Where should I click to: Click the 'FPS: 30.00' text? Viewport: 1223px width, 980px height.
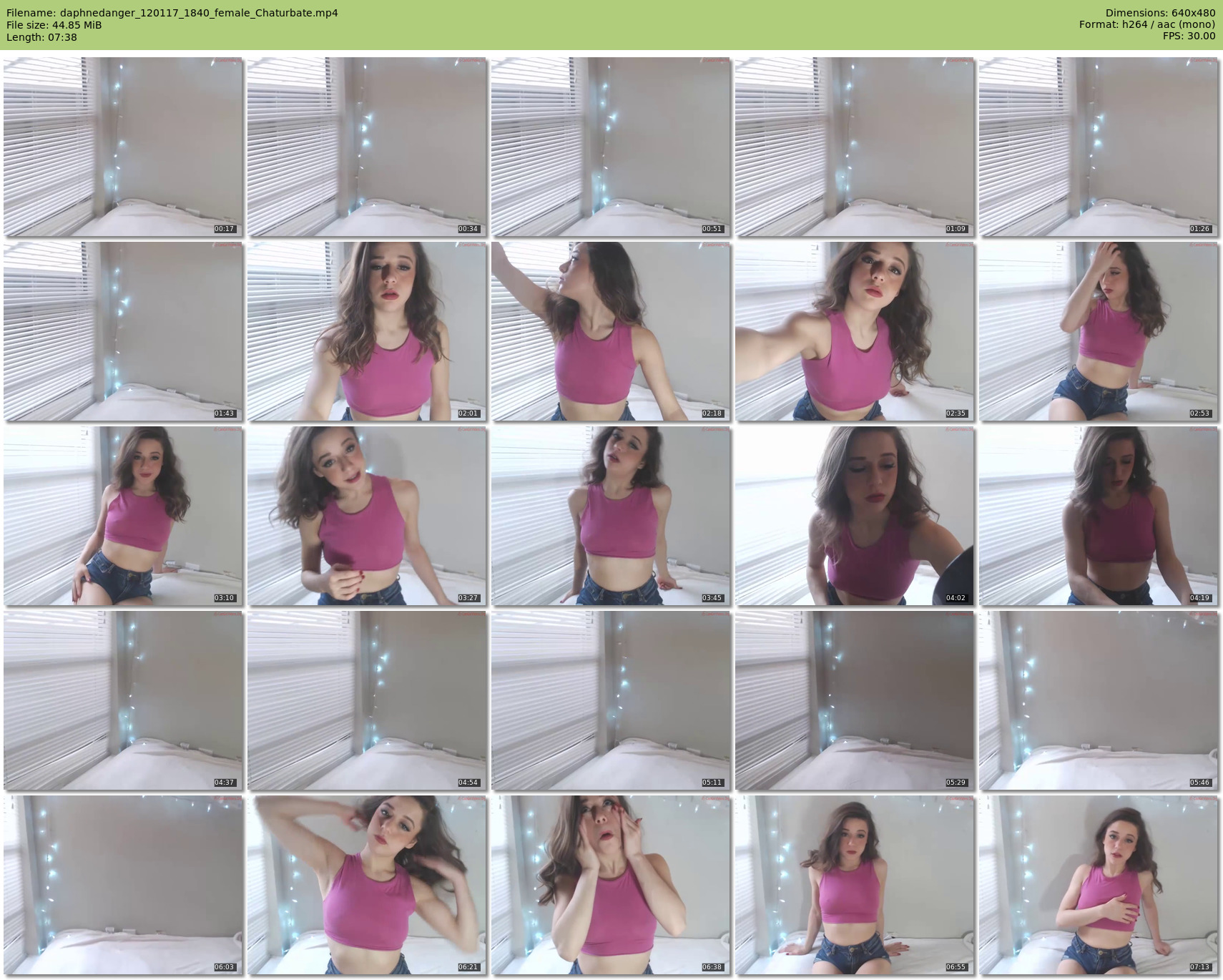pyautogui.click(x=1189, y=37)
